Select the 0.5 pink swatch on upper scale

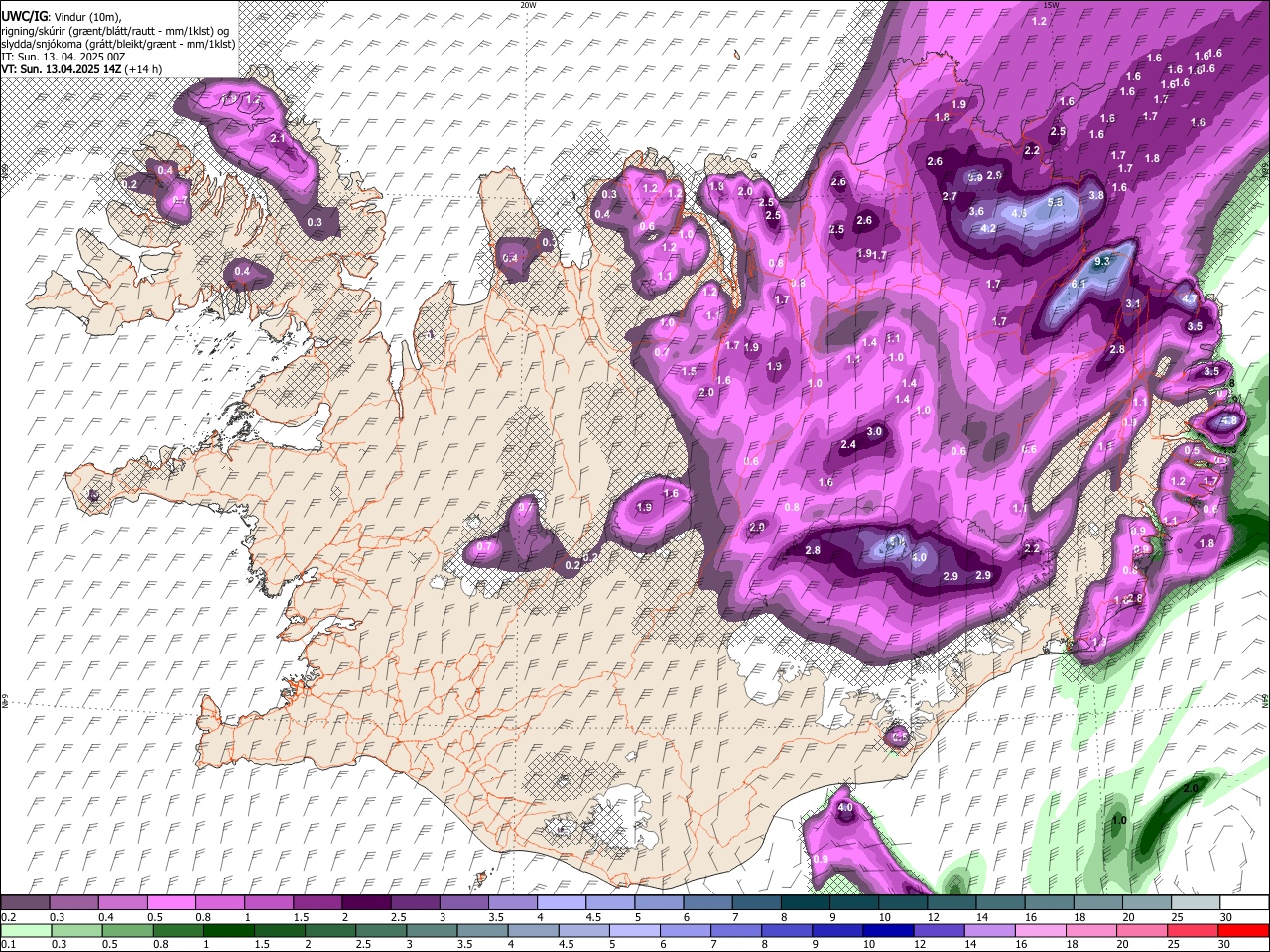(x=171, y=903)
